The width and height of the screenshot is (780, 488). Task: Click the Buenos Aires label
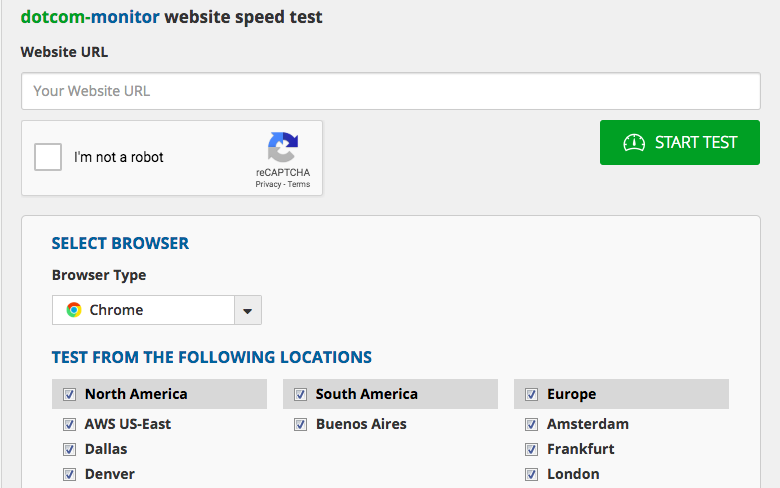[x=361, y=424]
